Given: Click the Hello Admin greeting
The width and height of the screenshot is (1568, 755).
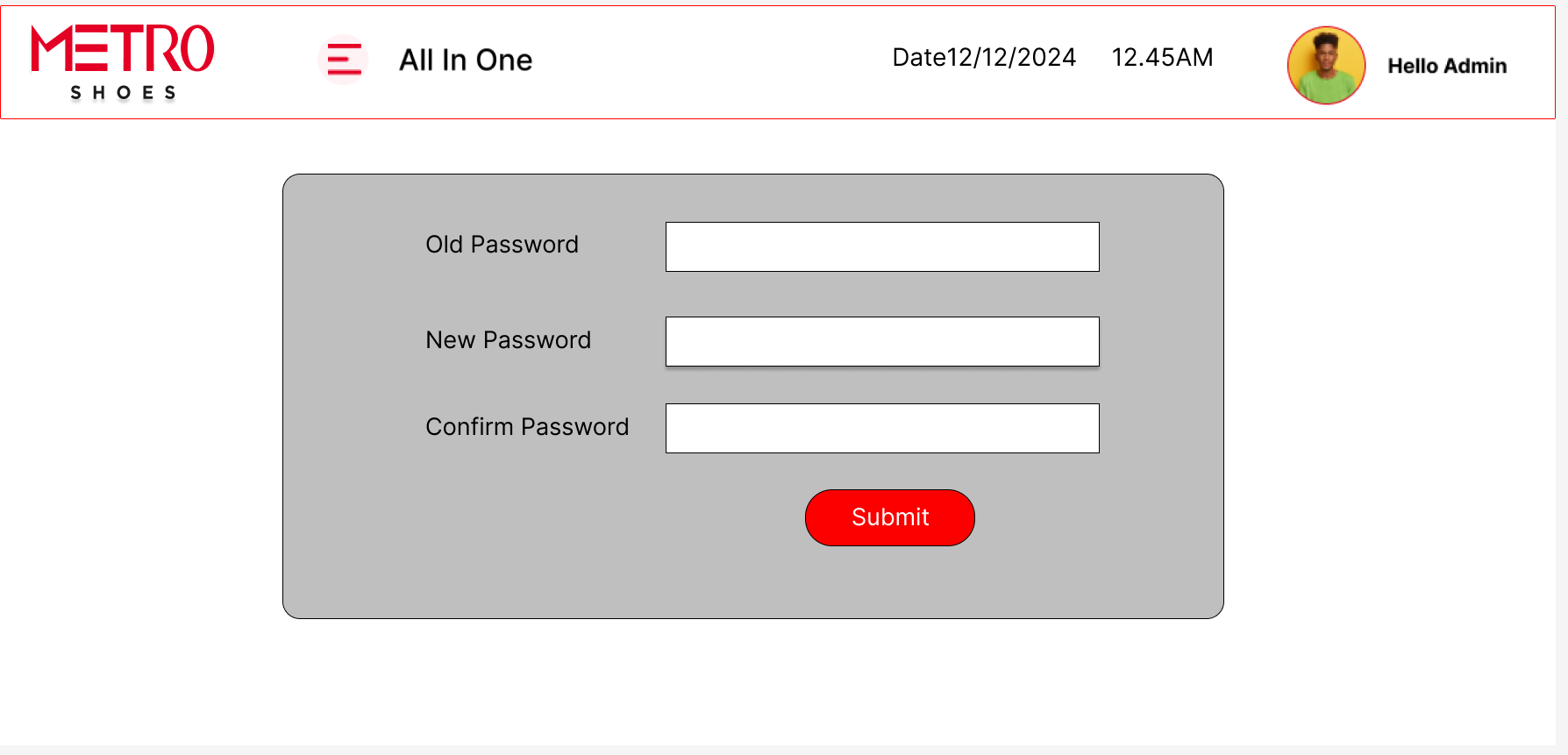Looking at the screenshot, I should [1447, 66].
